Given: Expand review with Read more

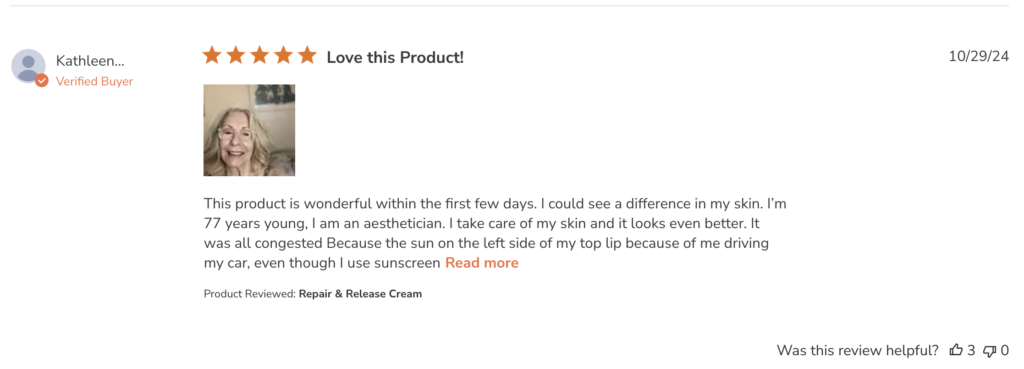Looking at the screenshot, I should 482,263.
